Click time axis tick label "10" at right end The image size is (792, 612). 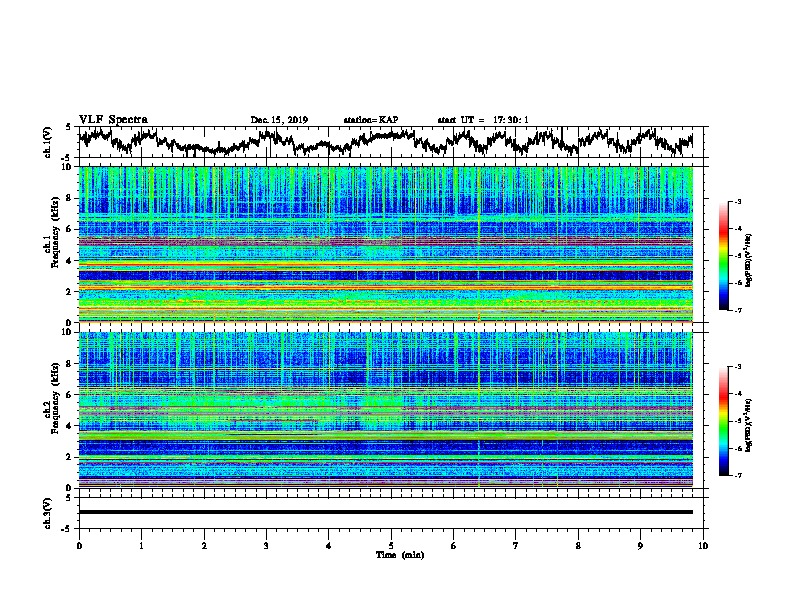pos(703,546)
